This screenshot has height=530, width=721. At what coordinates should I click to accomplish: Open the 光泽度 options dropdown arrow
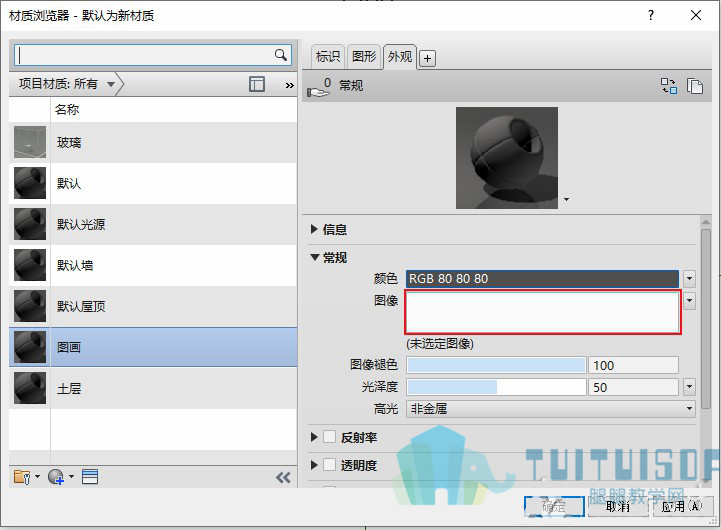coord(689,387)
